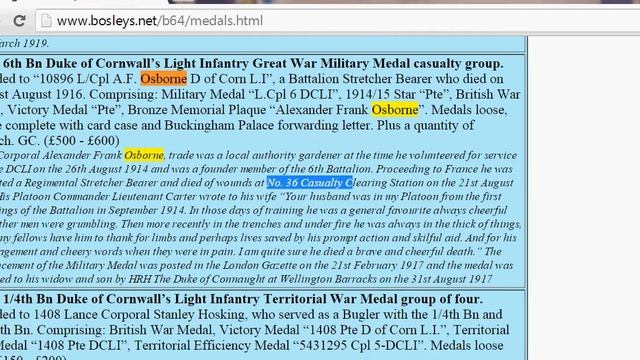Click the text Battalion Stretcher Bearer
This screenshot has width=640, height=360.
point(361,79)
